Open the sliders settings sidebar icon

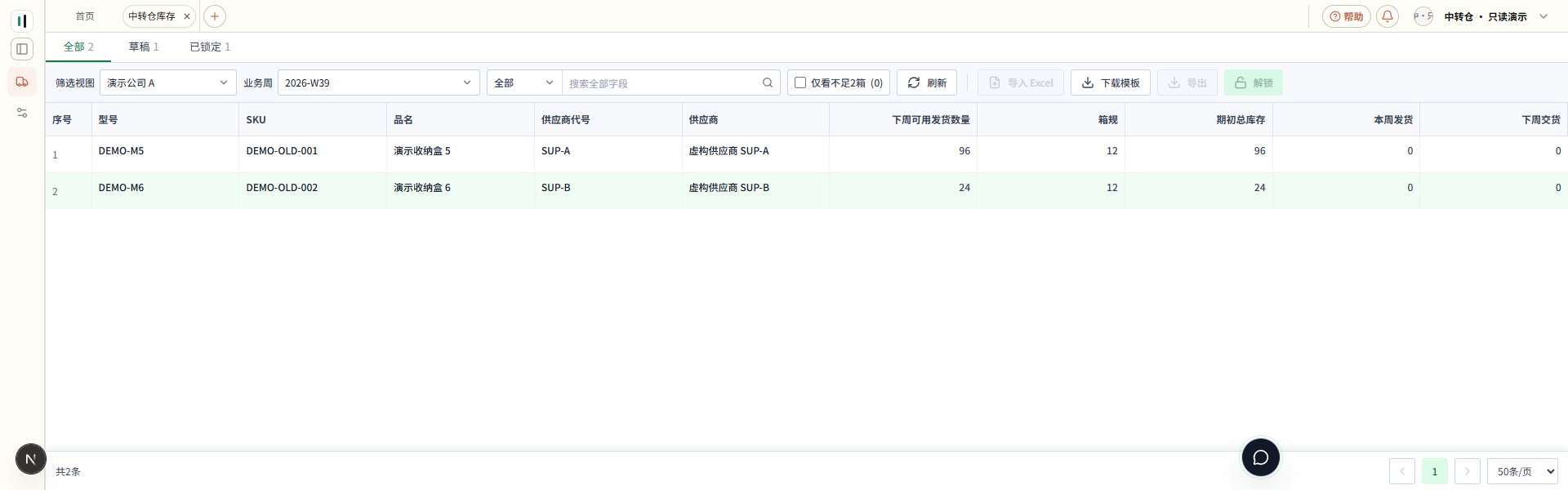22,113
